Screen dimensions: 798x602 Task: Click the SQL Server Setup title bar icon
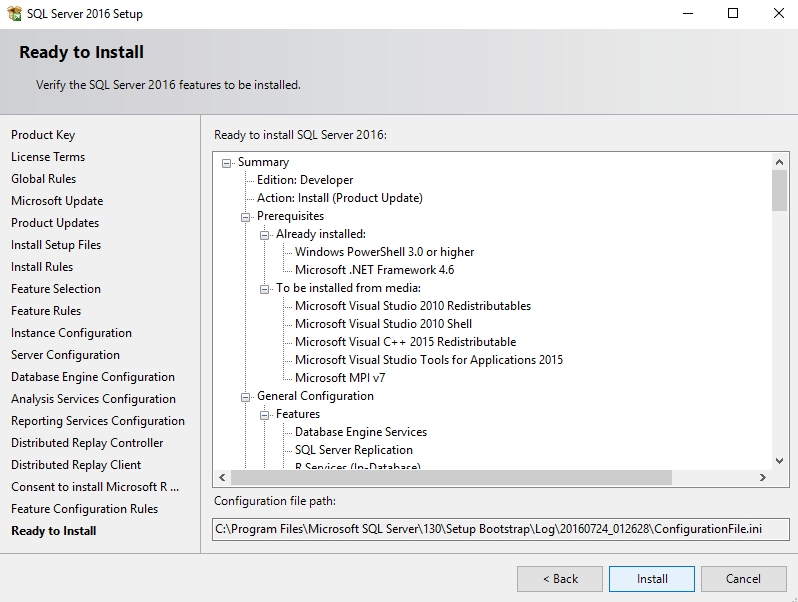pyautogui.click(x=14, y=14)
